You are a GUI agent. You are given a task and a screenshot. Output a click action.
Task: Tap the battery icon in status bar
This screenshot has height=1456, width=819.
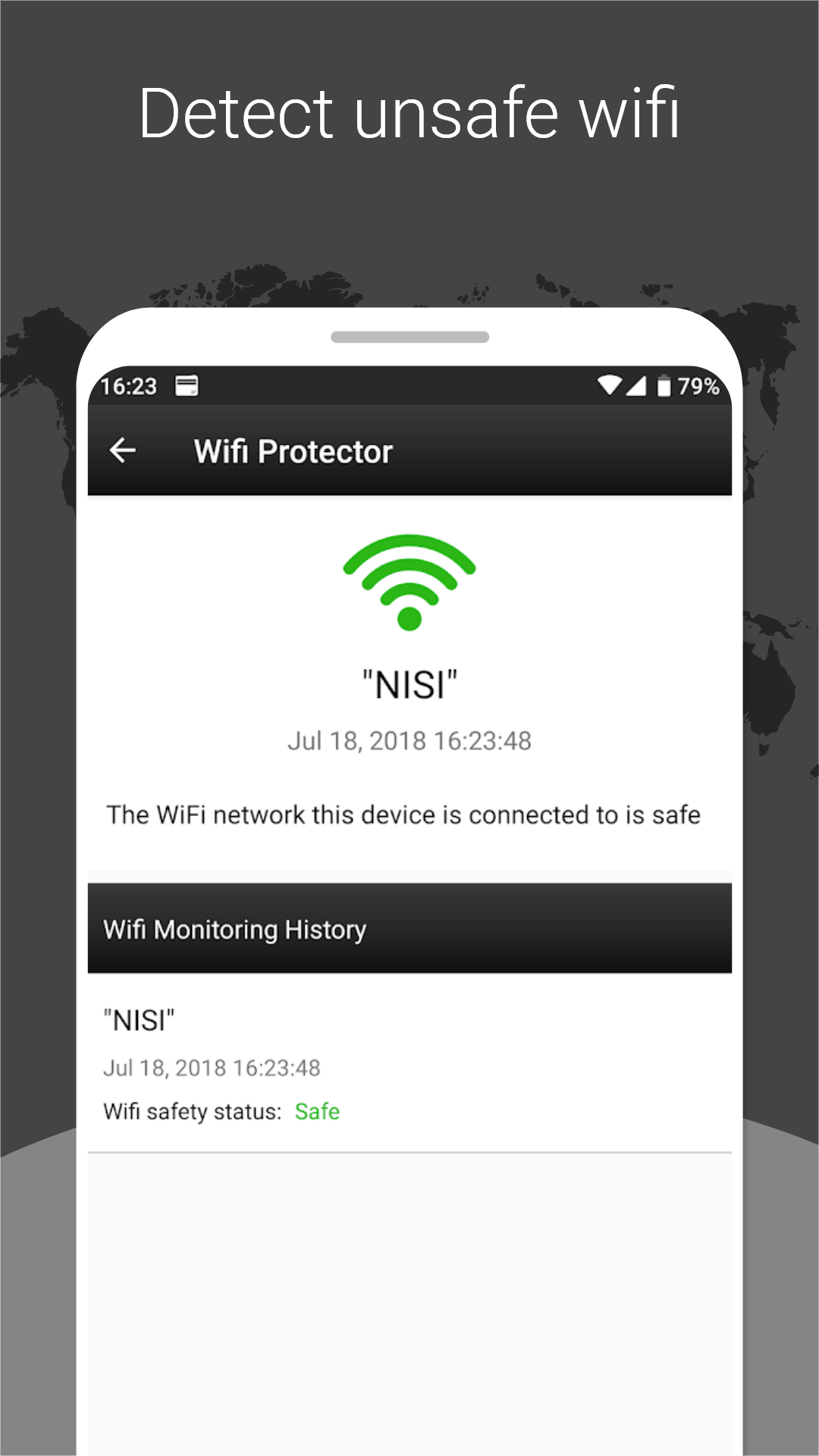point(664,386)
